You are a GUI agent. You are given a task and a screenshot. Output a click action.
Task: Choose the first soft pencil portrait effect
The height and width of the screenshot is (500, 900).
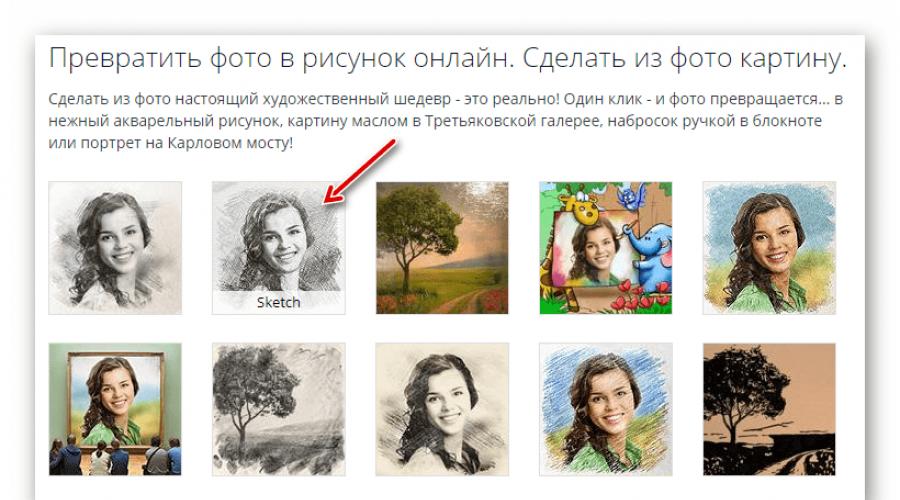pyautogui.click(x=115, y=248)
